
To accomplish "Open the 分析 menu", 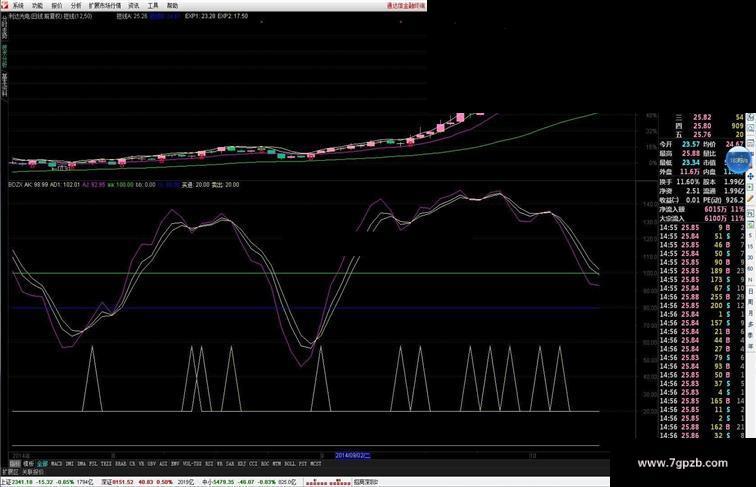I will point(76,6).
